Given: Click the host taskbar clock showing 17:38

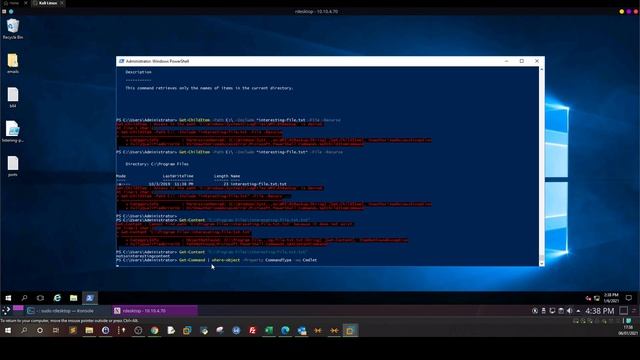Looking at the screenshot, I should [628, 331].
